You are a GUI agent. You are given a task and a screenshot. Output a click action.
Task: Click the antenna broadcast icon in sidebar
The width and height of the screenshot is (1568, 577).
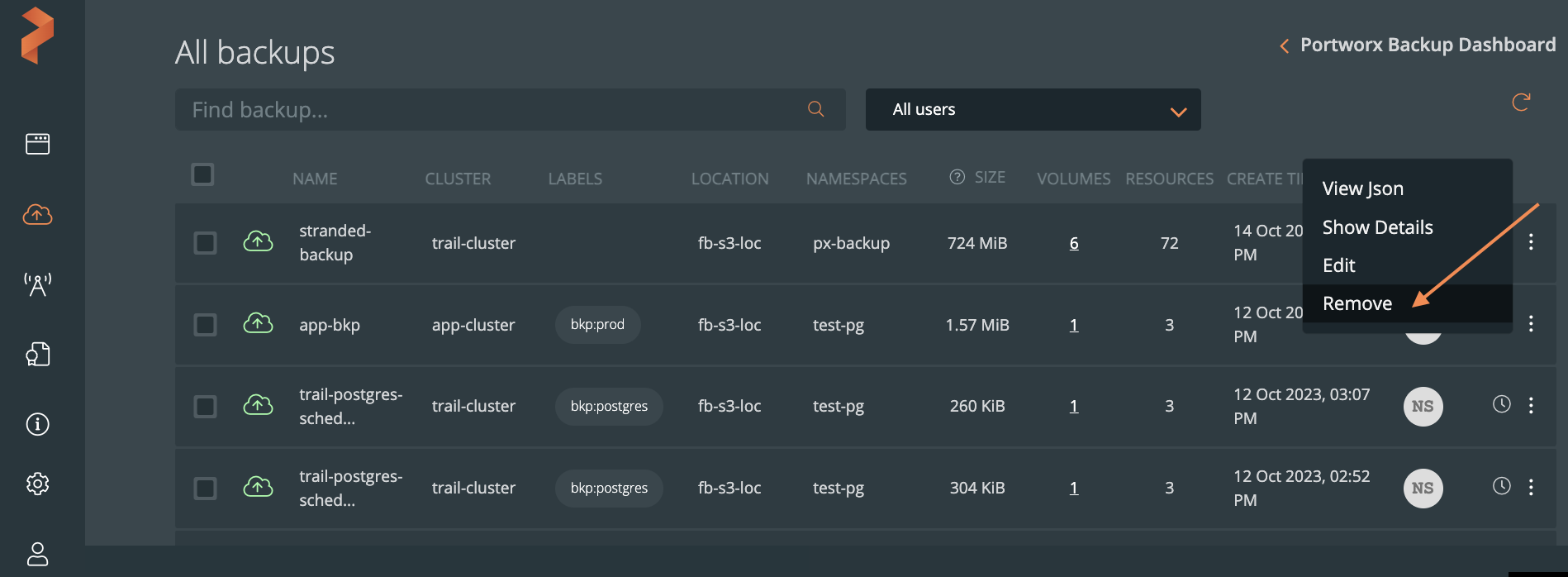pos(37,284)
